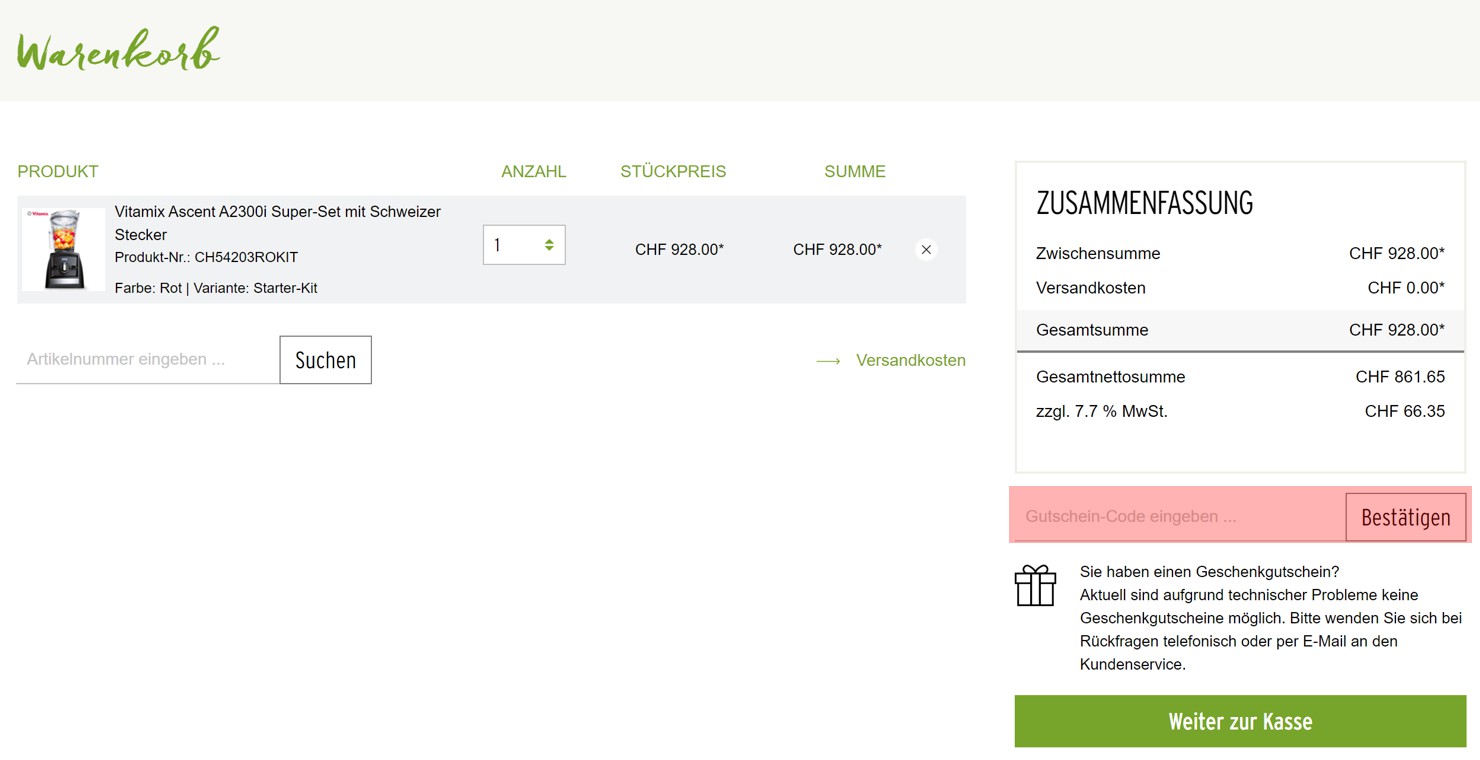Image resolution: width=1480 pixels, height=760 pixels.
Task: Click the ANZAHL column header
Action: tap(534, 172)
